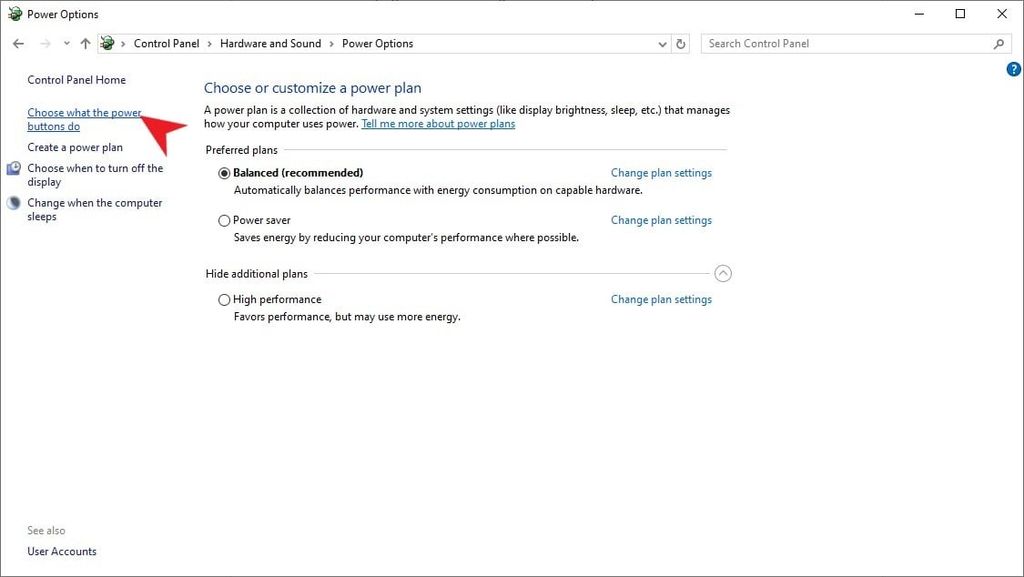1024x577 pixels.
Task: Go to Control Panel breadcrumb
Action: (166, 44)
